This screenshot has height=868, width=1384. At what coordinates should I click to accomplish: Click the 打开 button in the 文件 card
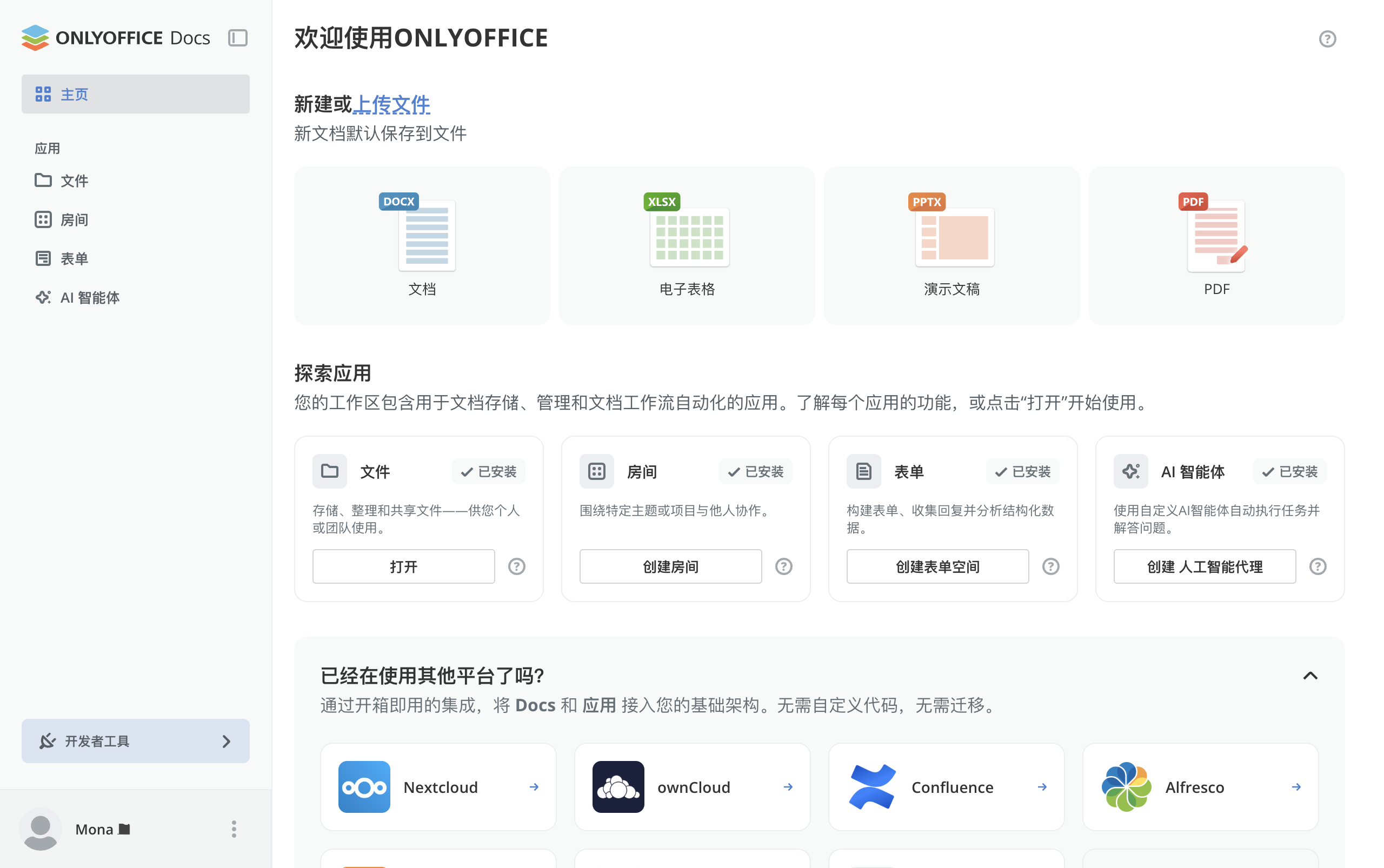coord(404,566)
